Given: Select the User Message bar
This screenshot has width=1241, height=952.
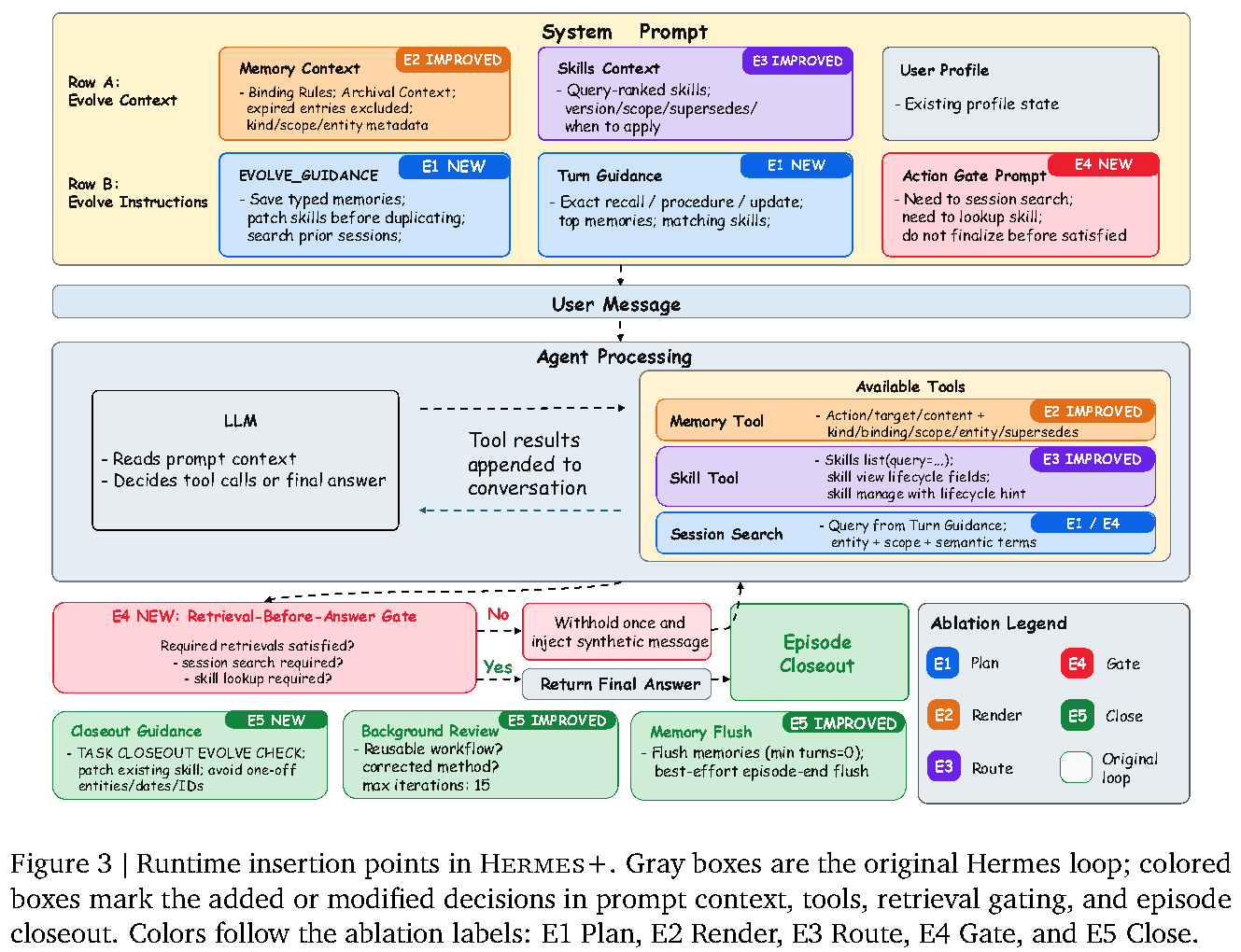Looking at the screenshot, I should click(621, 302).
